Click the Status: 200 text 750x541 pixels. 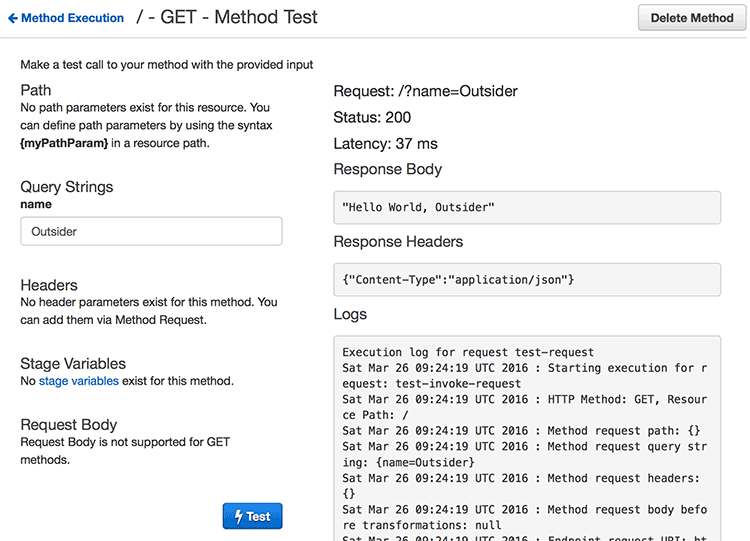point(372,117)
